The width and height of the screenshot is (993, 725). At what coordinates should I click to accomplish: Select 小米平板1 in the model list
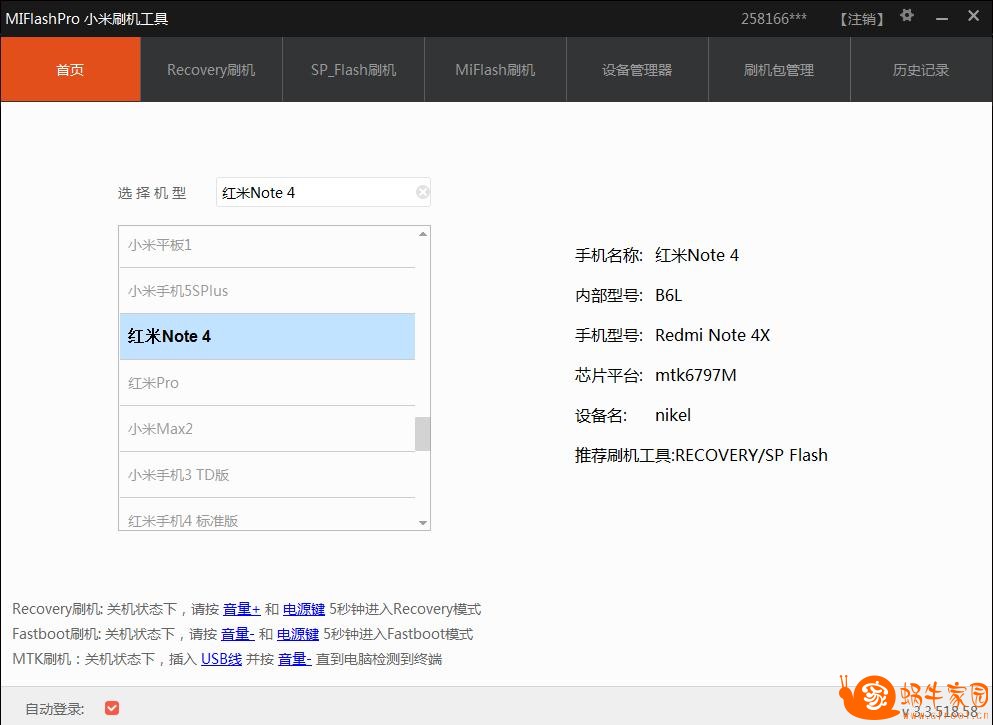coord(267,245)
